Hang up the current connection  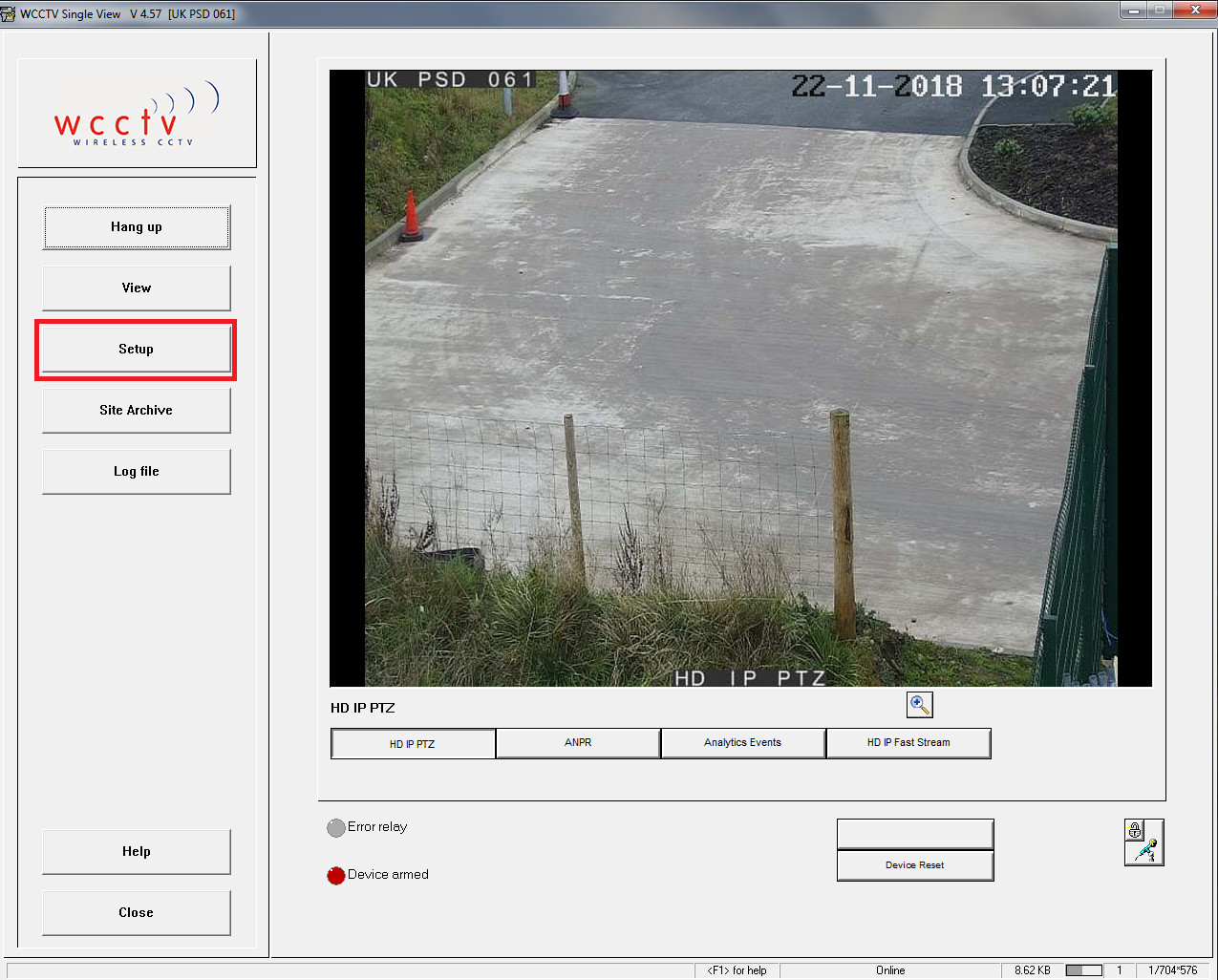[x=137, y=227]
